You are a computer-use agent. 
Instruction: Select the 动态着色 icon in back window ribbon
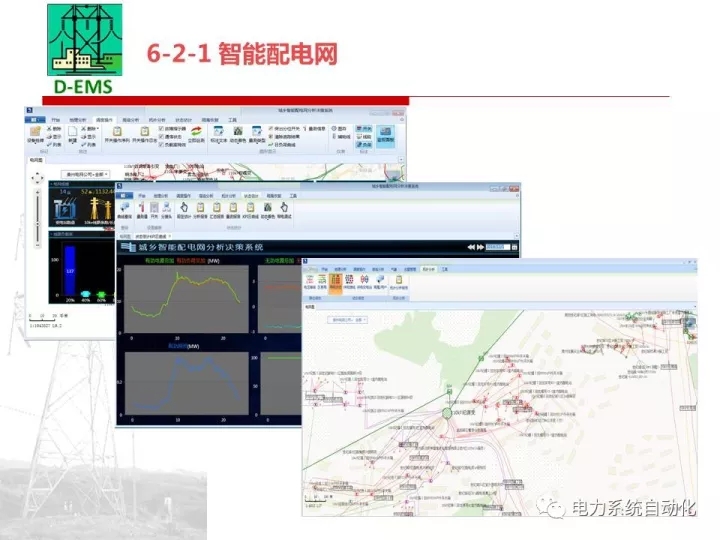(x=238, y=134)
